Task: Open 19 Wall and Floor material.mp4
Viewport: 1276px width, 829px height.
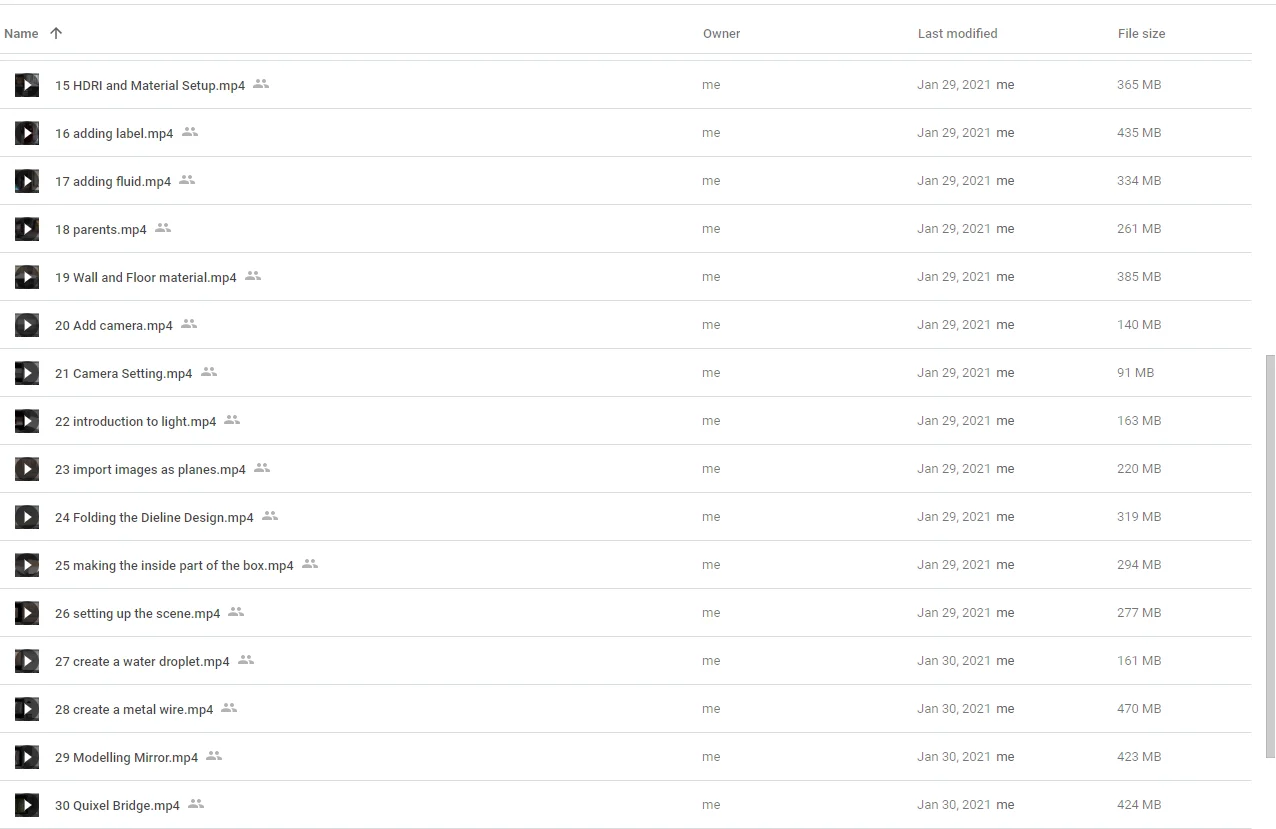Action: [146, 278]
